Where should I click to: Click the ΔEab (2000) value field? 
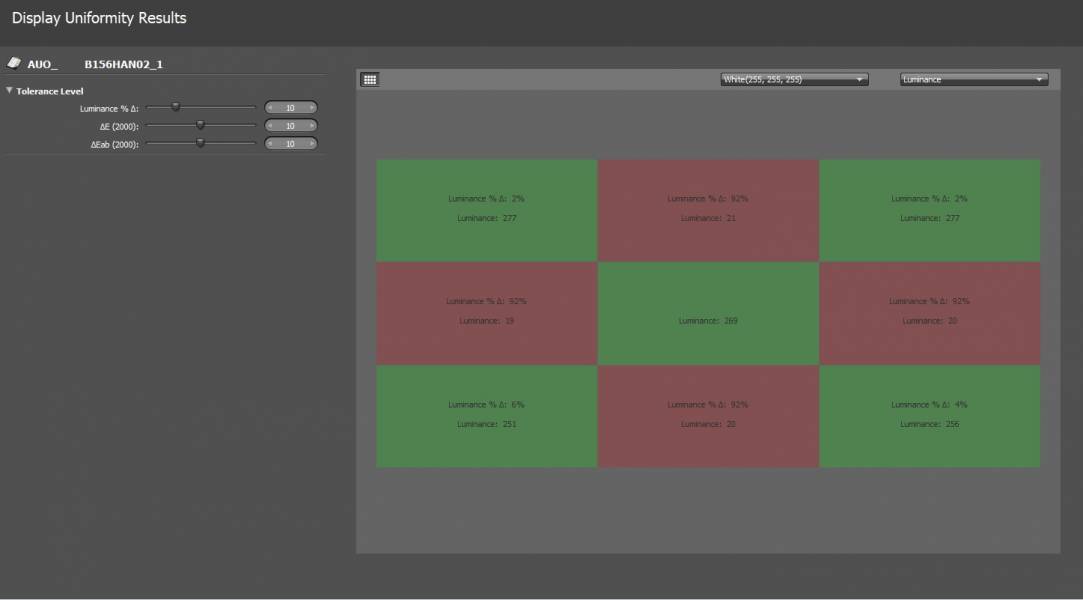[x=290, y=144]
